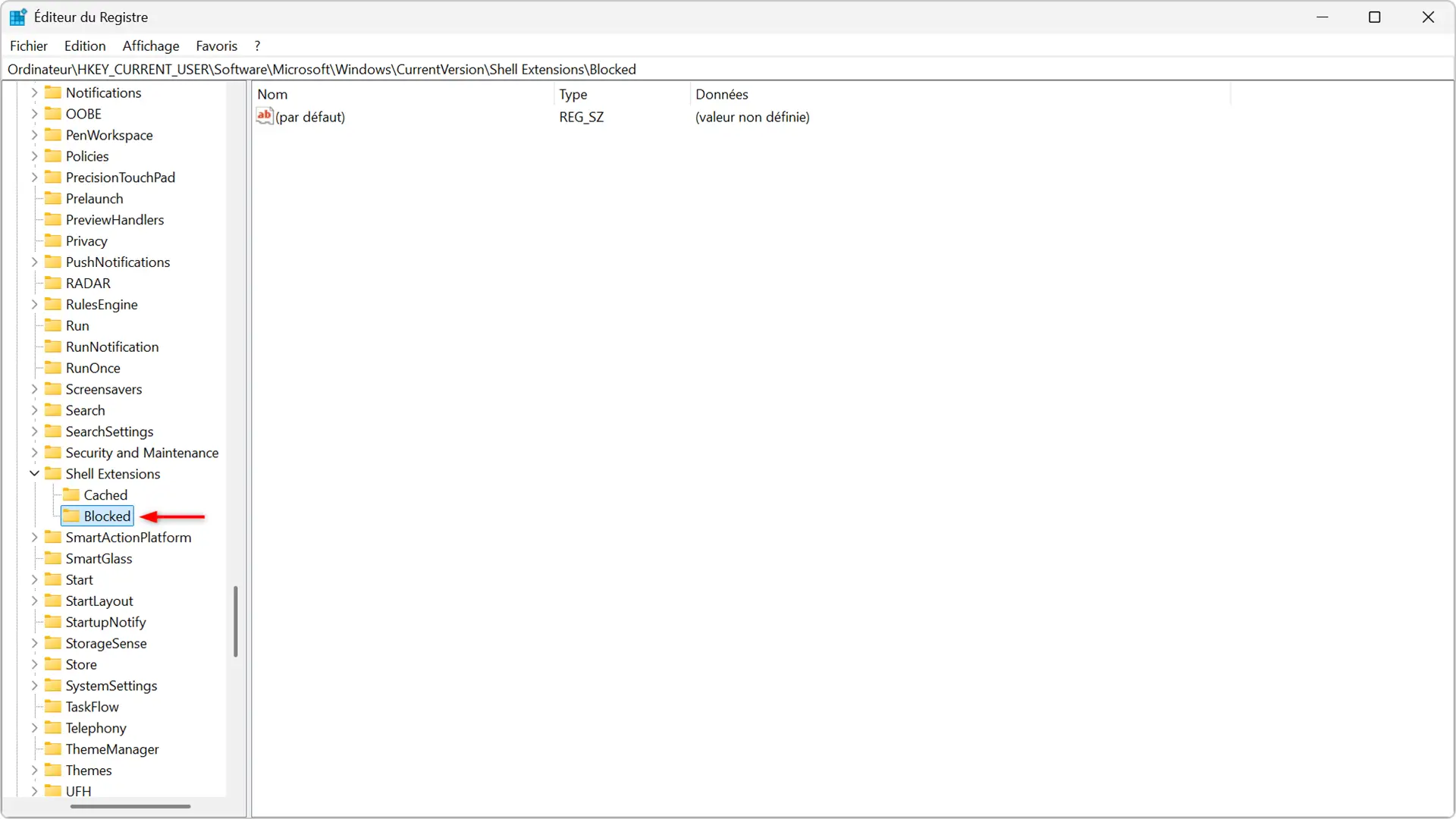This screenshot has height=819, width=1456.
Task: Expand the PushNotifications key
Action: click(34, 262)
